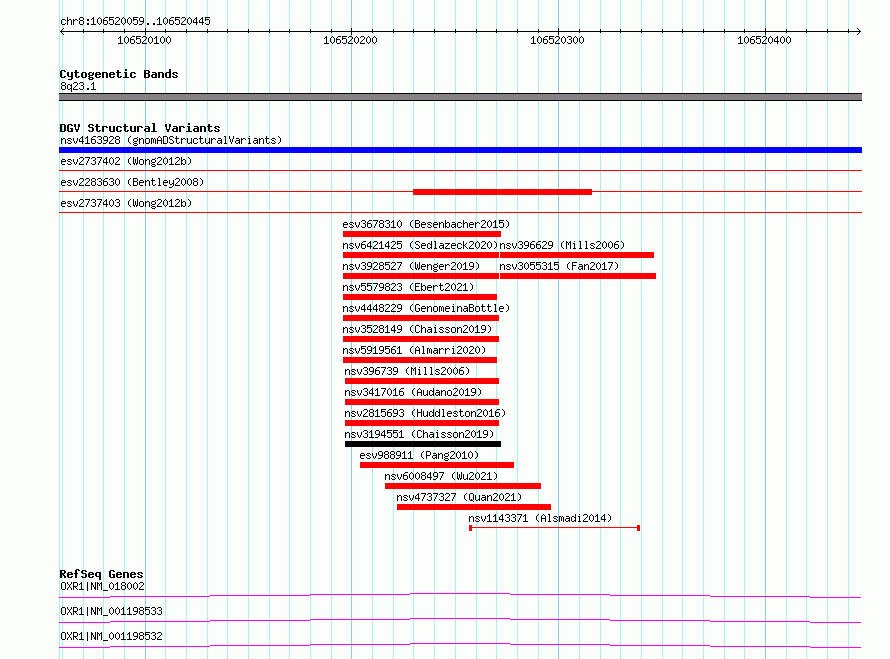Screen dimensions: 890x659
Task: Click the red bar under esv988911
Action: coord(437,465)
